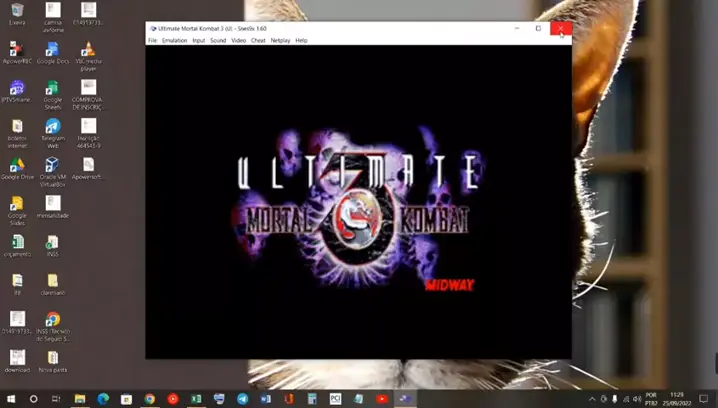Open Telegram from the taskbar
Image resolution: width=718 pixels, height=408 pixels.
[243, 399]
